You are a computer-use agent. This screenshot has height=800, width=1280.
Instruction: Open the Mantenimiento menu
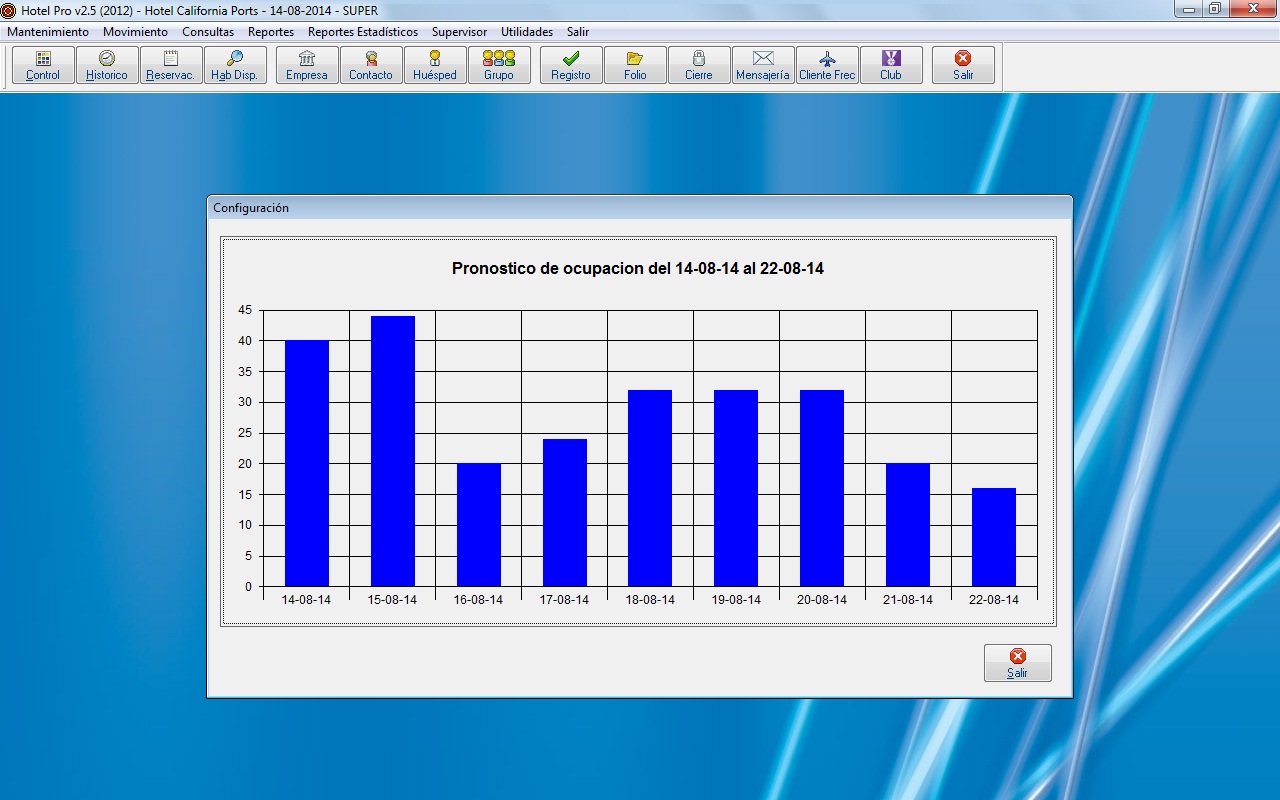(x=48, y=32)
